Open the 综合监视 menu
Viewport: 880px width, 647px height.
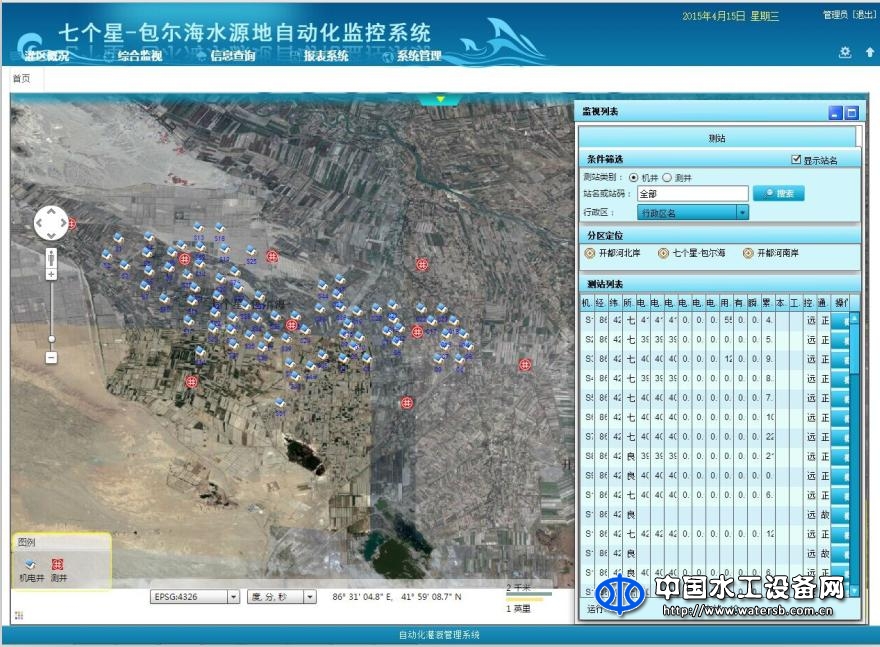click(139, 56)
